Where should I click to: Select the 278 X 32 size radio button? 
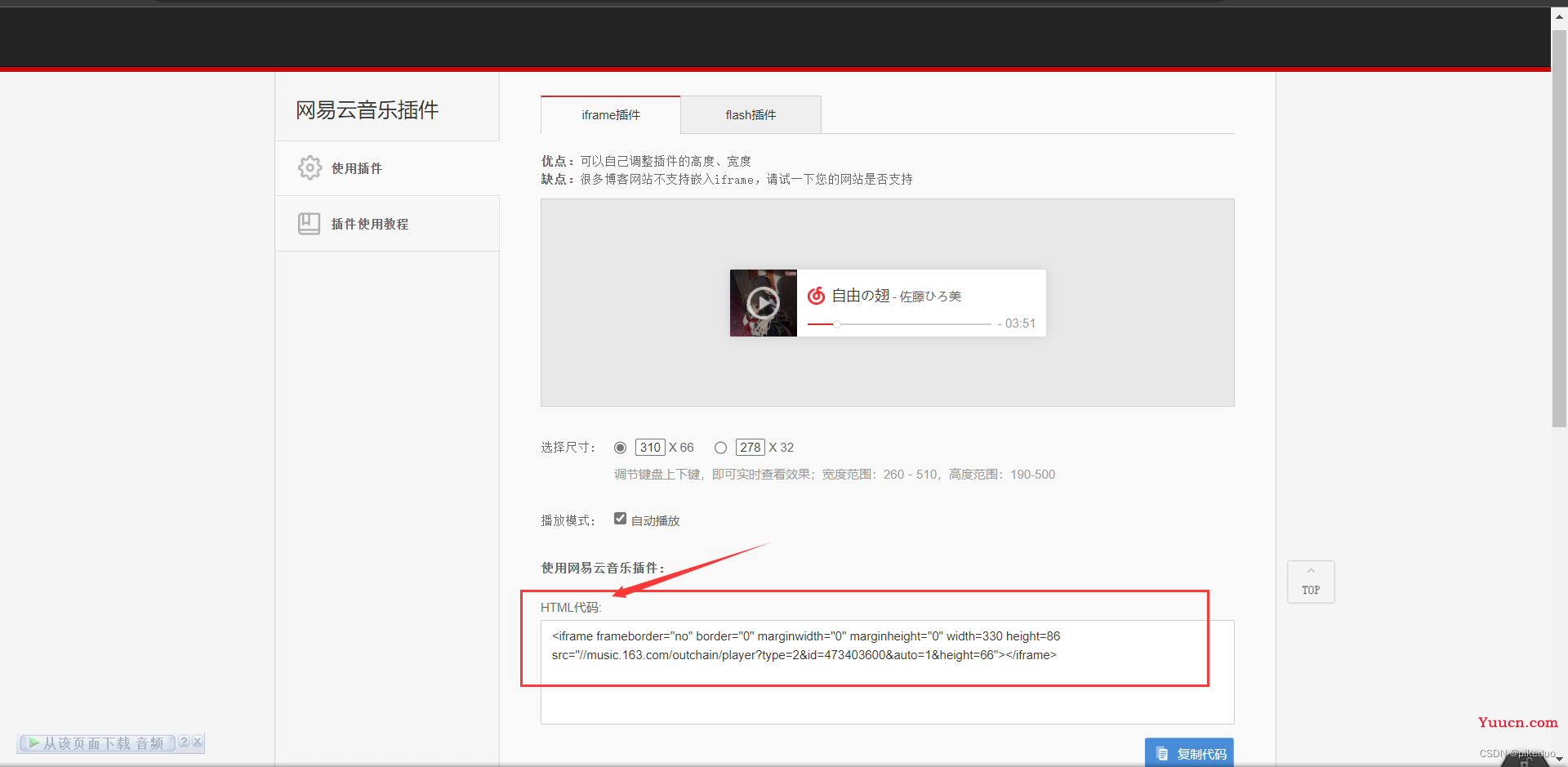tap(720, 448)
